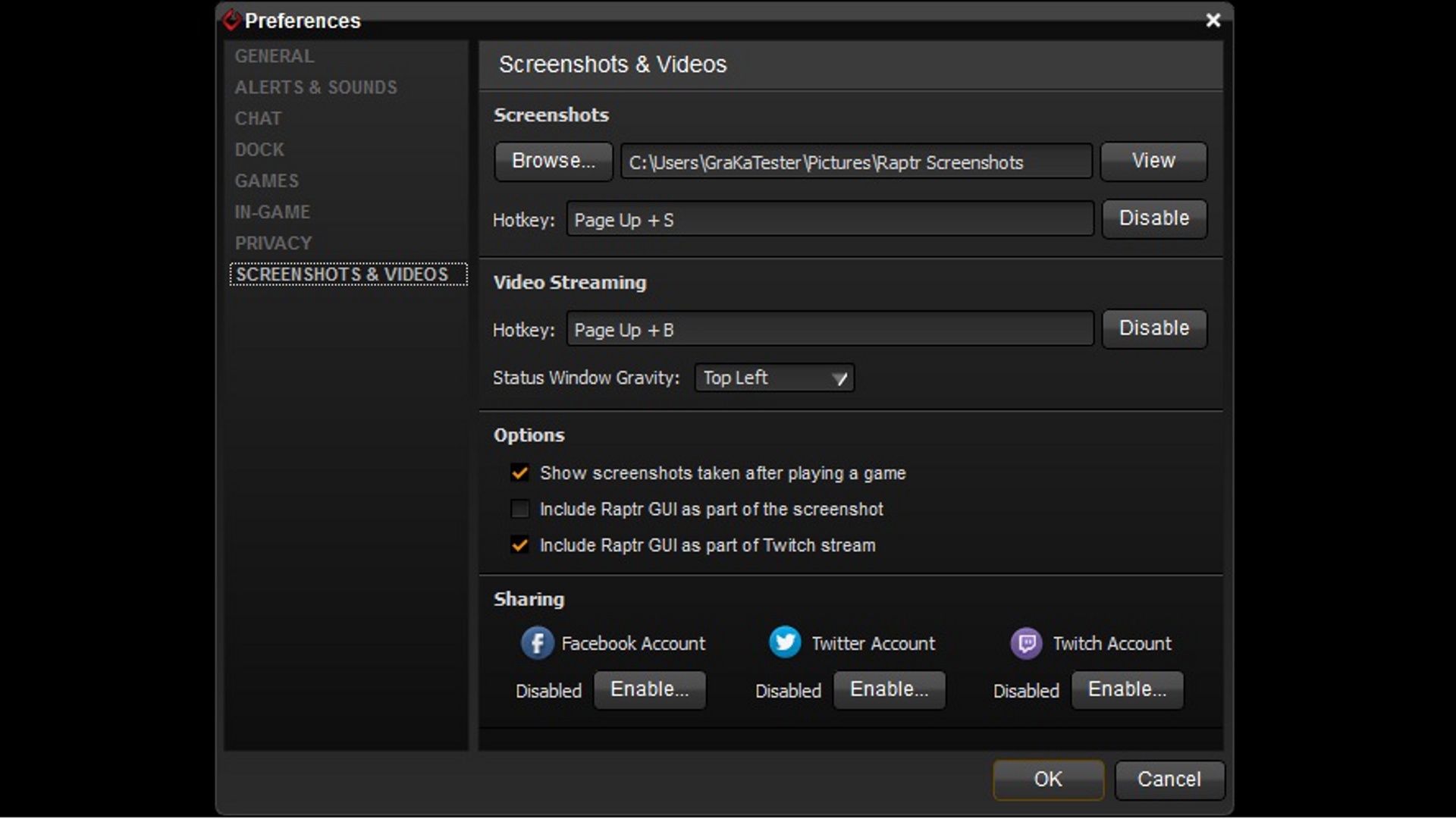Click the Raptr logo in title bar
This screenshot has height=819, width=1456.
point(231,20)
